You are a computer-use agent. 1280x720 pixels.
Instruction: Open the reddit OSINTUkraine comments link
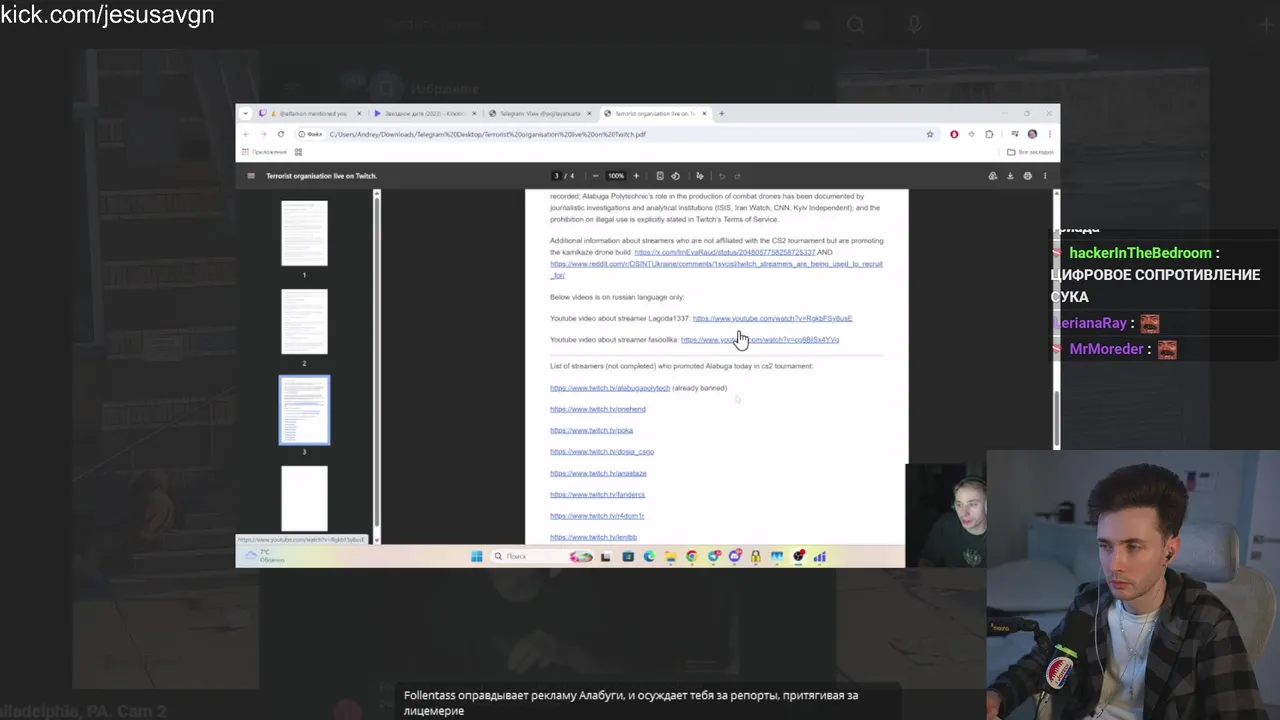pyautogui.click(x=716, y=264)
